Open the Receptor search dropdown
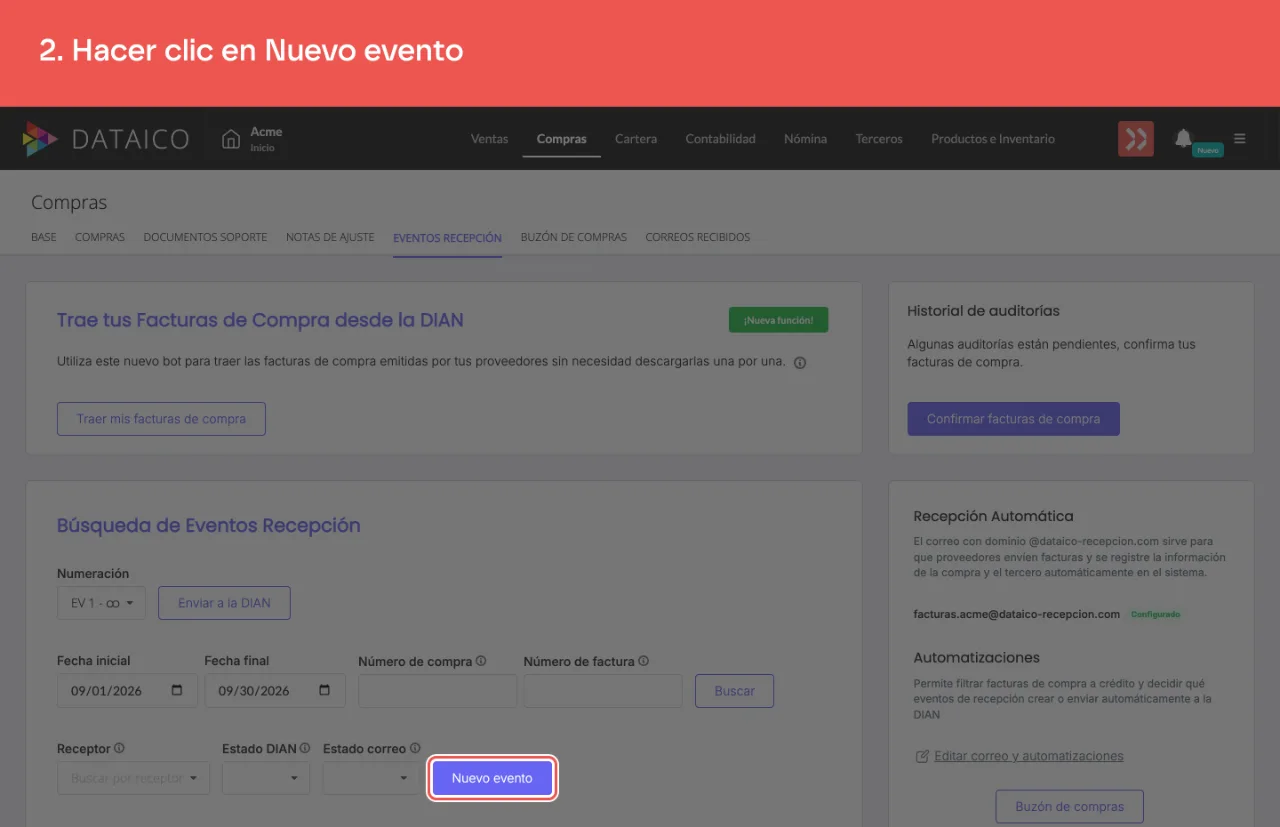 (134, 778)
